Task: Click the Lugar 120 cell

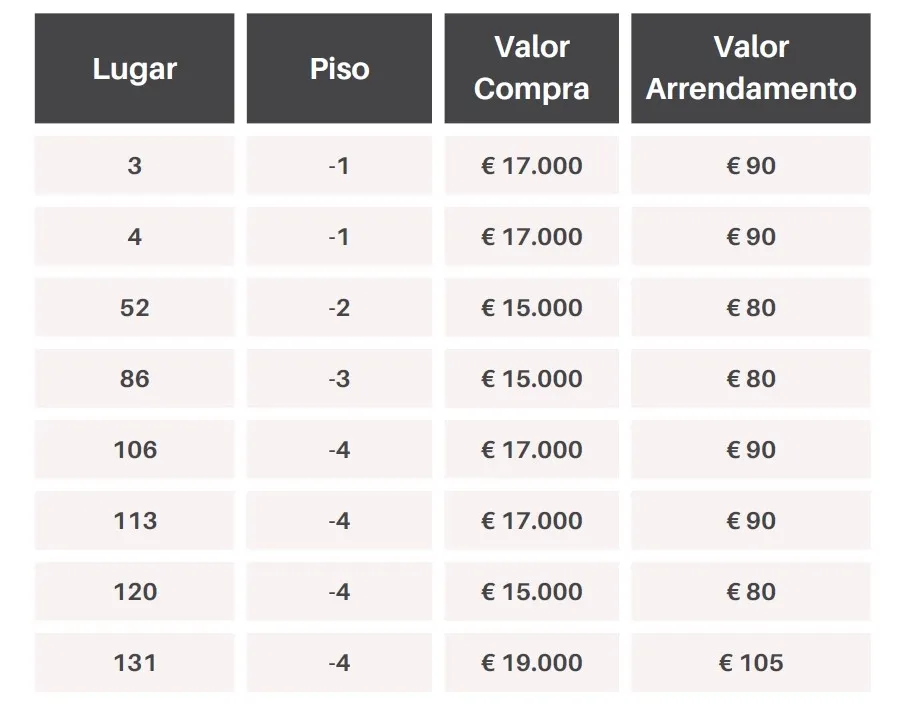Action: (x=134, y=592)
